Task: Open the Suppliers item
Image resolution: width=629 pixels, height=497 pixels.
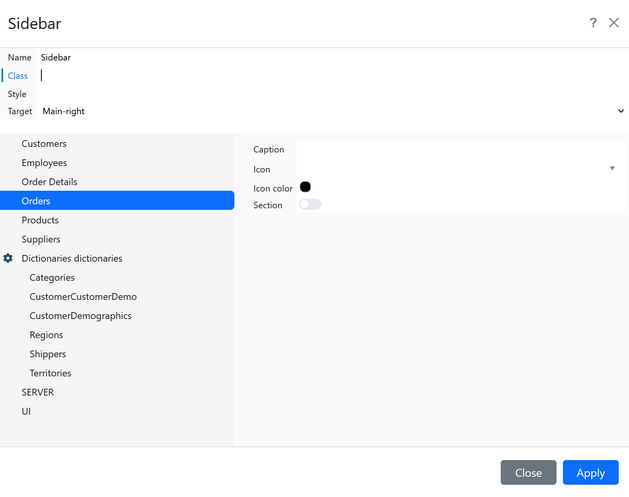Action: point(41,239)
